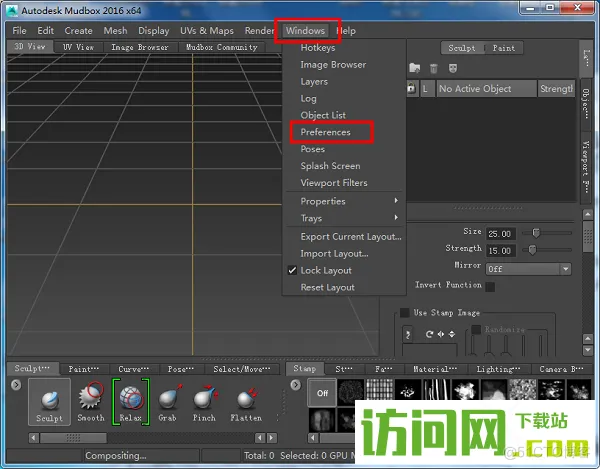Adjust the Size slider handle
Image resolution: width=600 pixels, height=469 pixels.
(536, 233)
